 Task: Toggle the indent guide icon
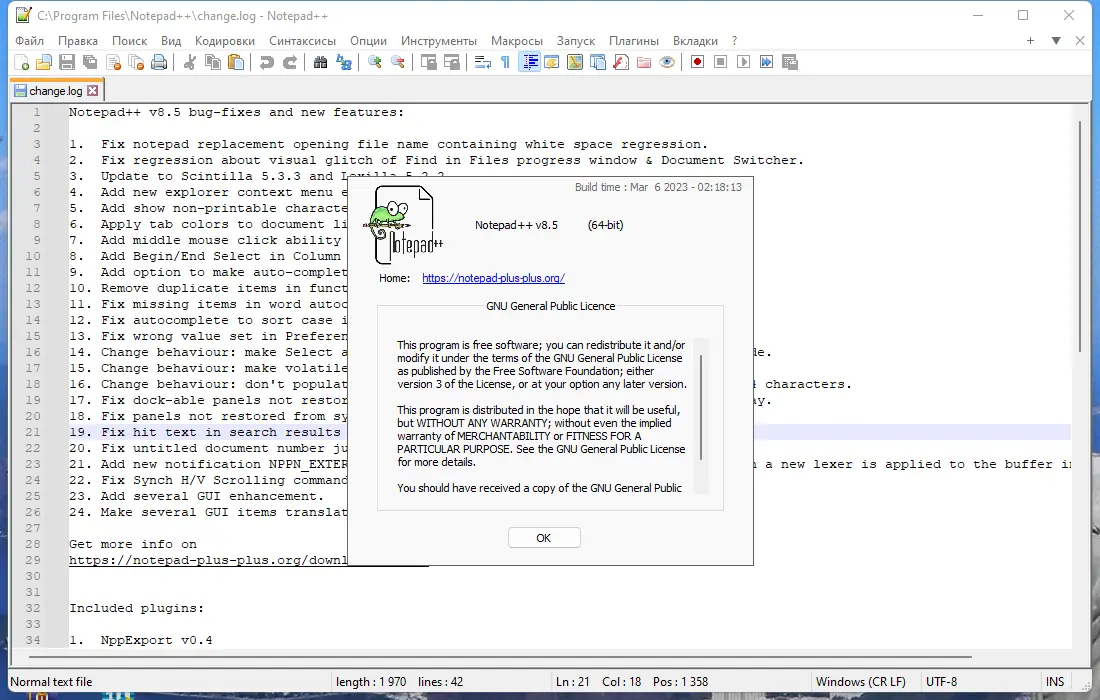530,62
